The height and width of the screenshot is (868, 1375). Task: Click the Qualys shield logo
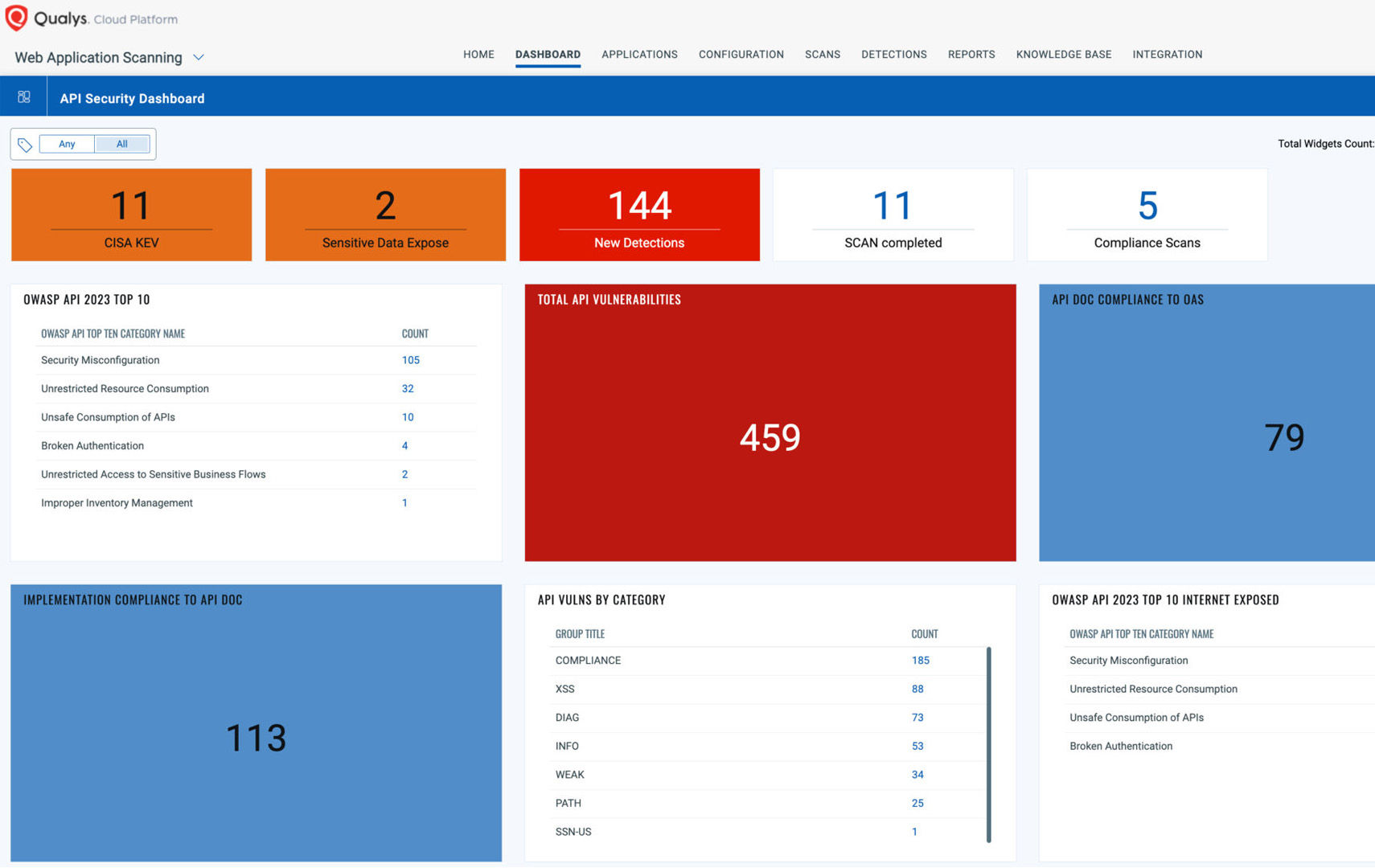click(x=16, y=18)
